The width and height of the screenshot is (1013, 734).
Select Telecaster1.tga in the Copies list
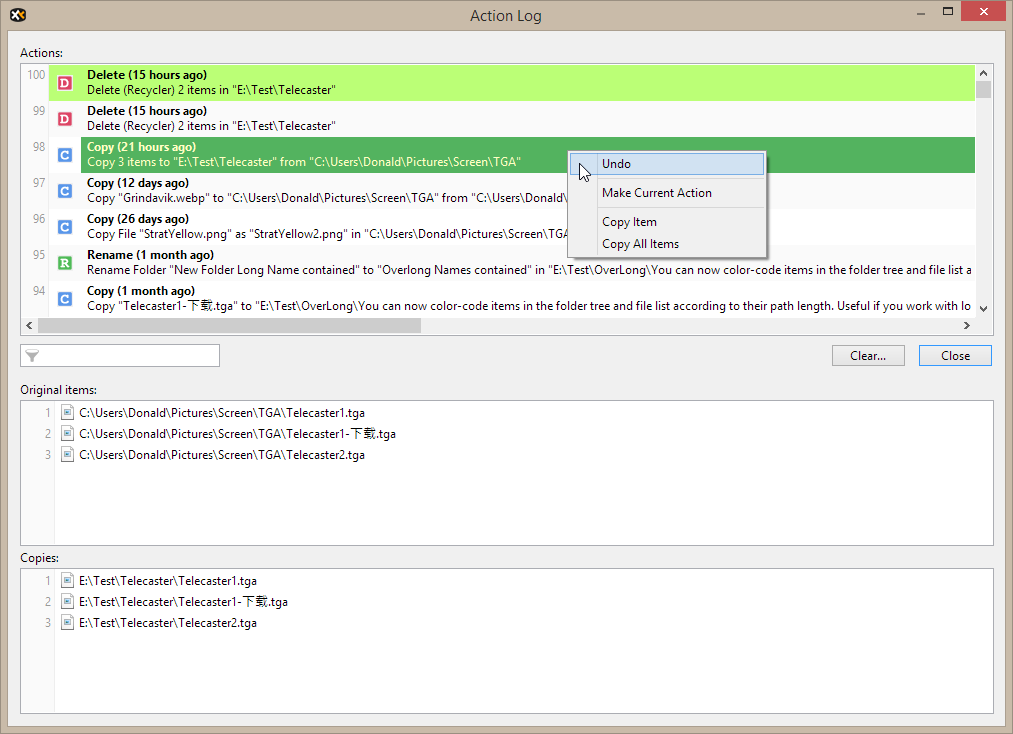(167, 581)
